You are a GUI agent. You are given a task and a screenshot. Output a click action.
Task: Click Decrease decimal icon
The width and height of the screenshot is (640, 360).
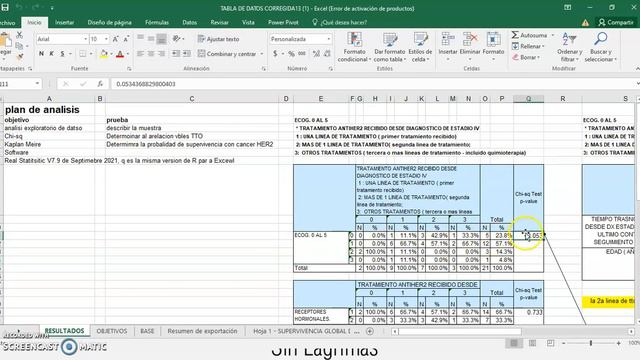point(327,54)
